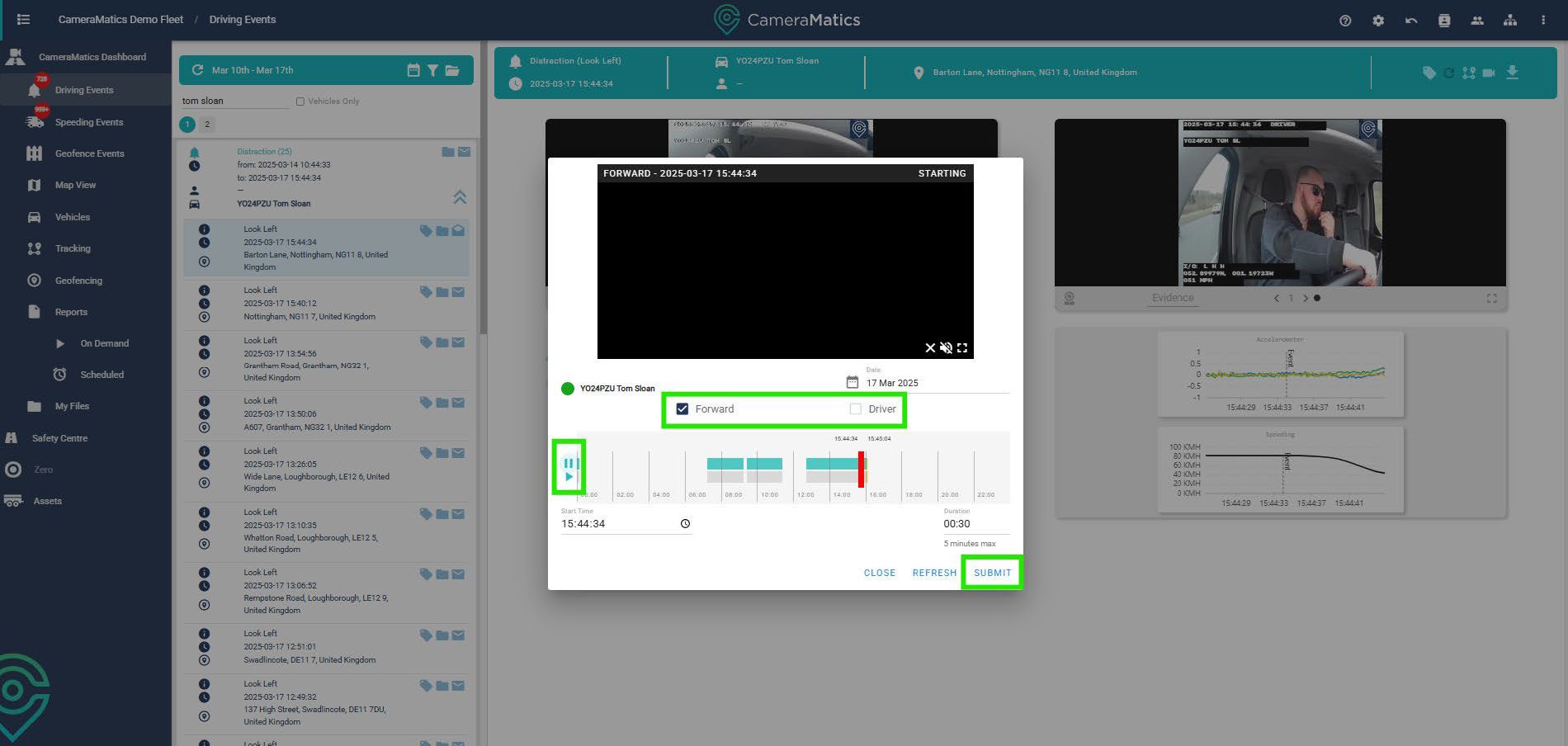This screenshot has height=746, width=1568.
Task: Enter fullscreen on the forward video
Action: 962,348
